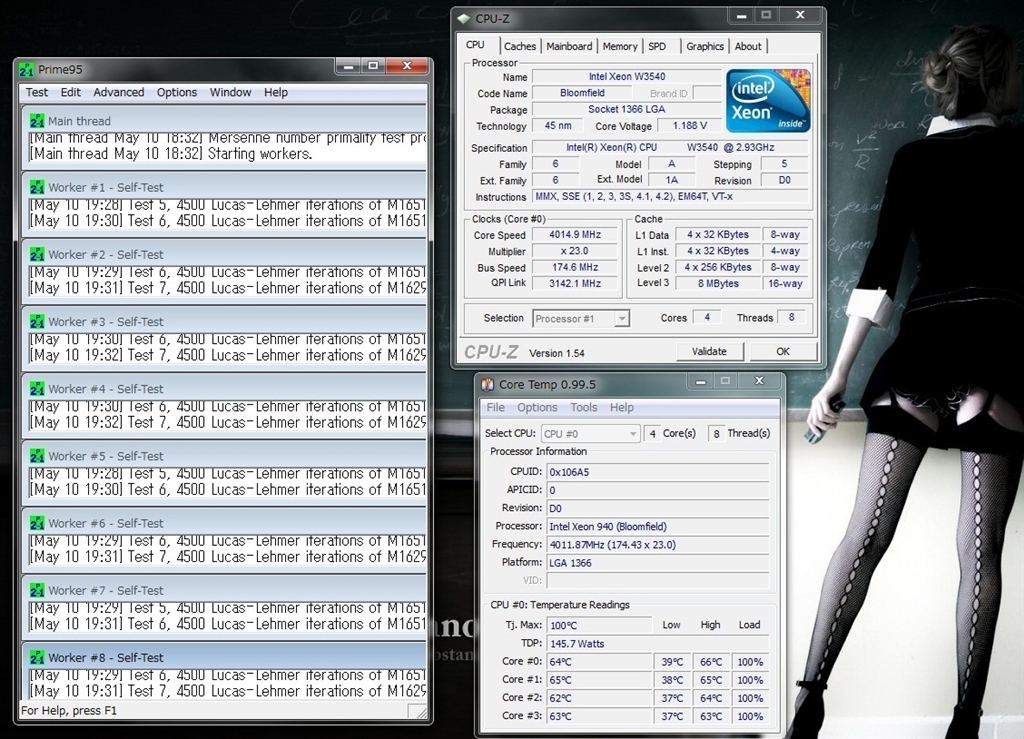The width and height of the screenshot is (1024, 739).
Task: Click the Multiplier x 23.0 value
Action: pyautogui.click(x=575, y=251)
